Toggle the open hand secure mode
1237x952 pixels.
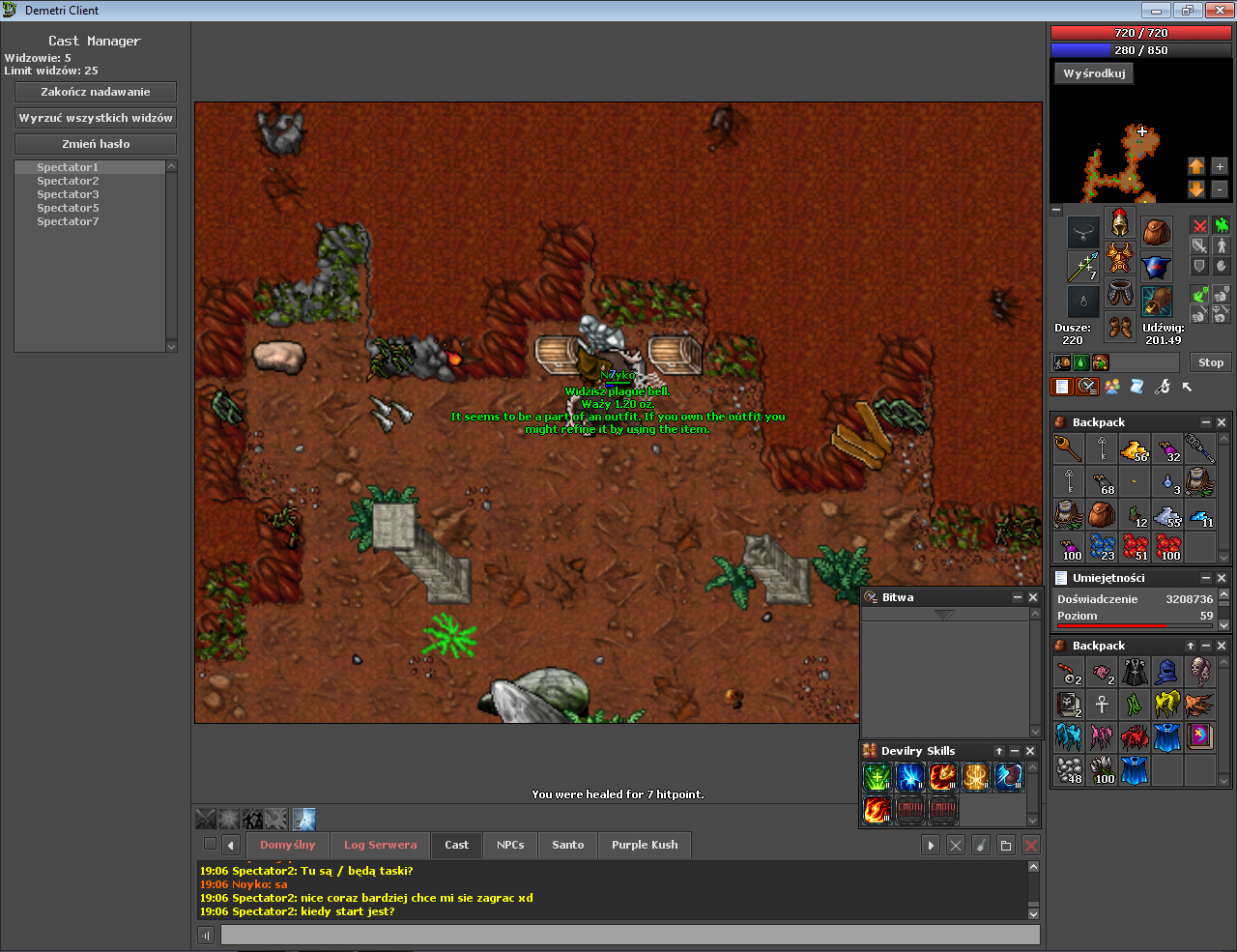(1222, 267)
